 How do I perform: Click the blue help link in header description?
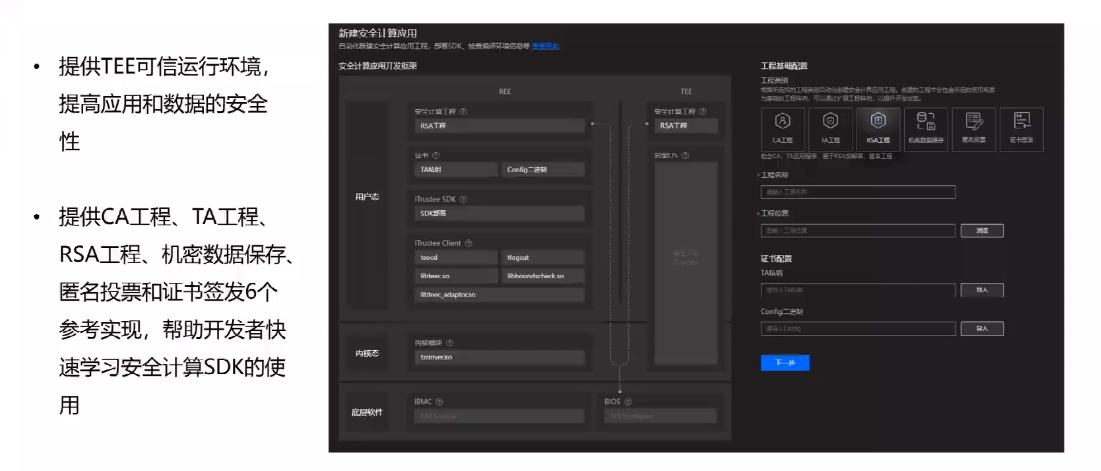coord(546,46)
